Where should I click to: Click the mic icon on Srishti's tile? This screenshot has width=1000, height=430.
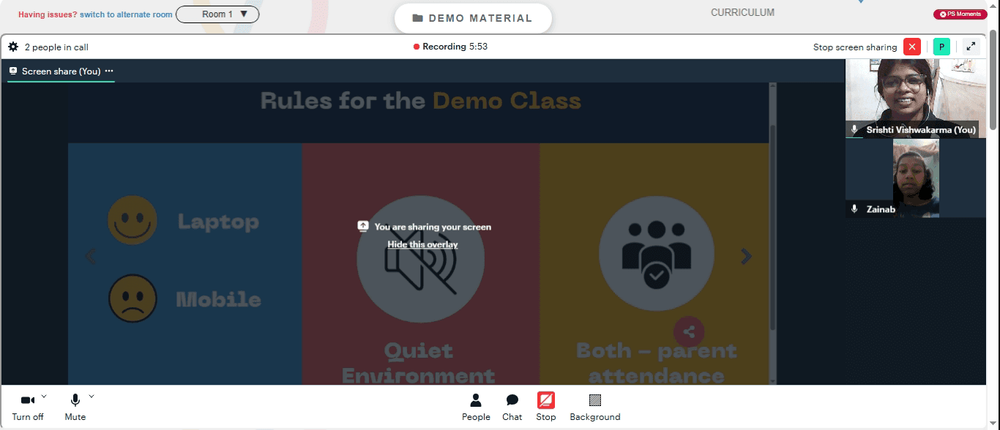click(855, 130)
